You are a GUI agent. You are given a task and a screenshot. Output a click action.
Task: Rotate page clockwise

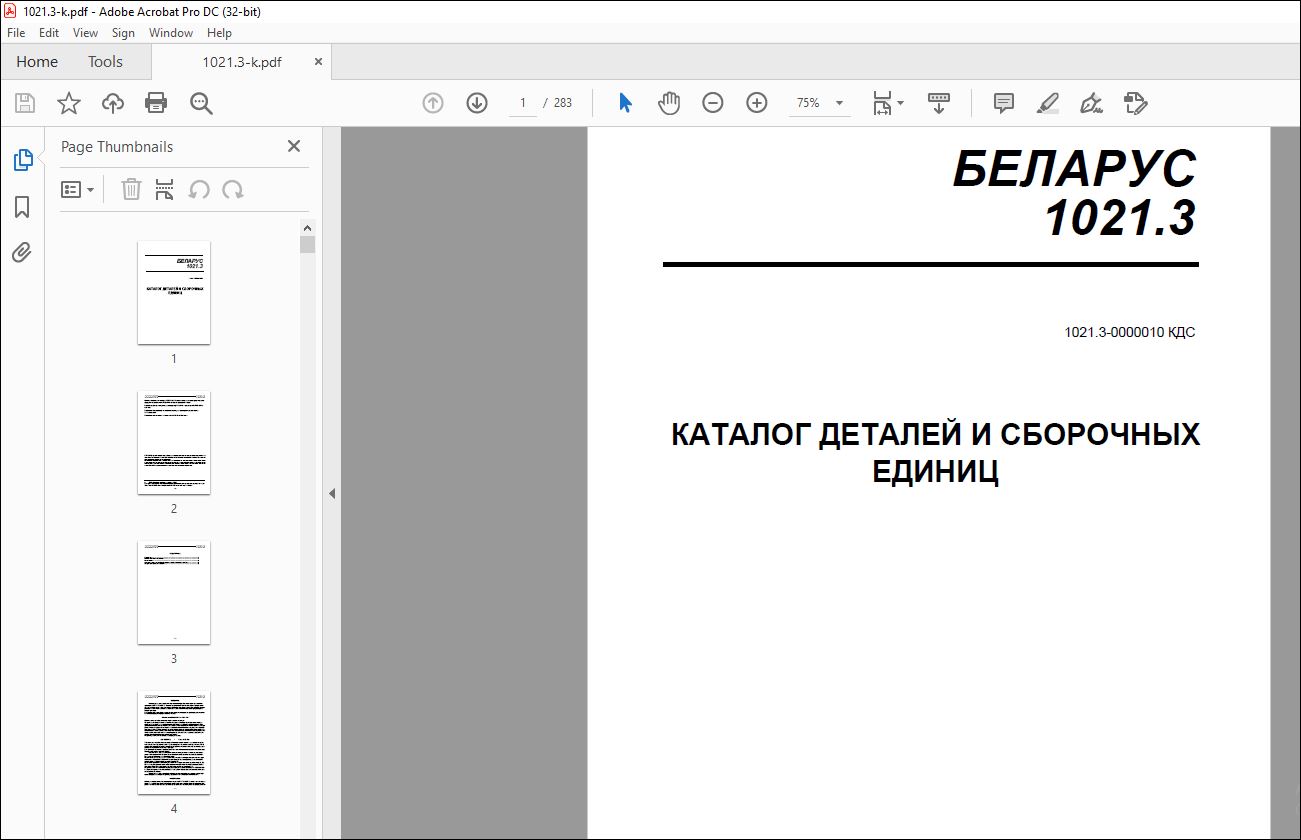(233, 189)
